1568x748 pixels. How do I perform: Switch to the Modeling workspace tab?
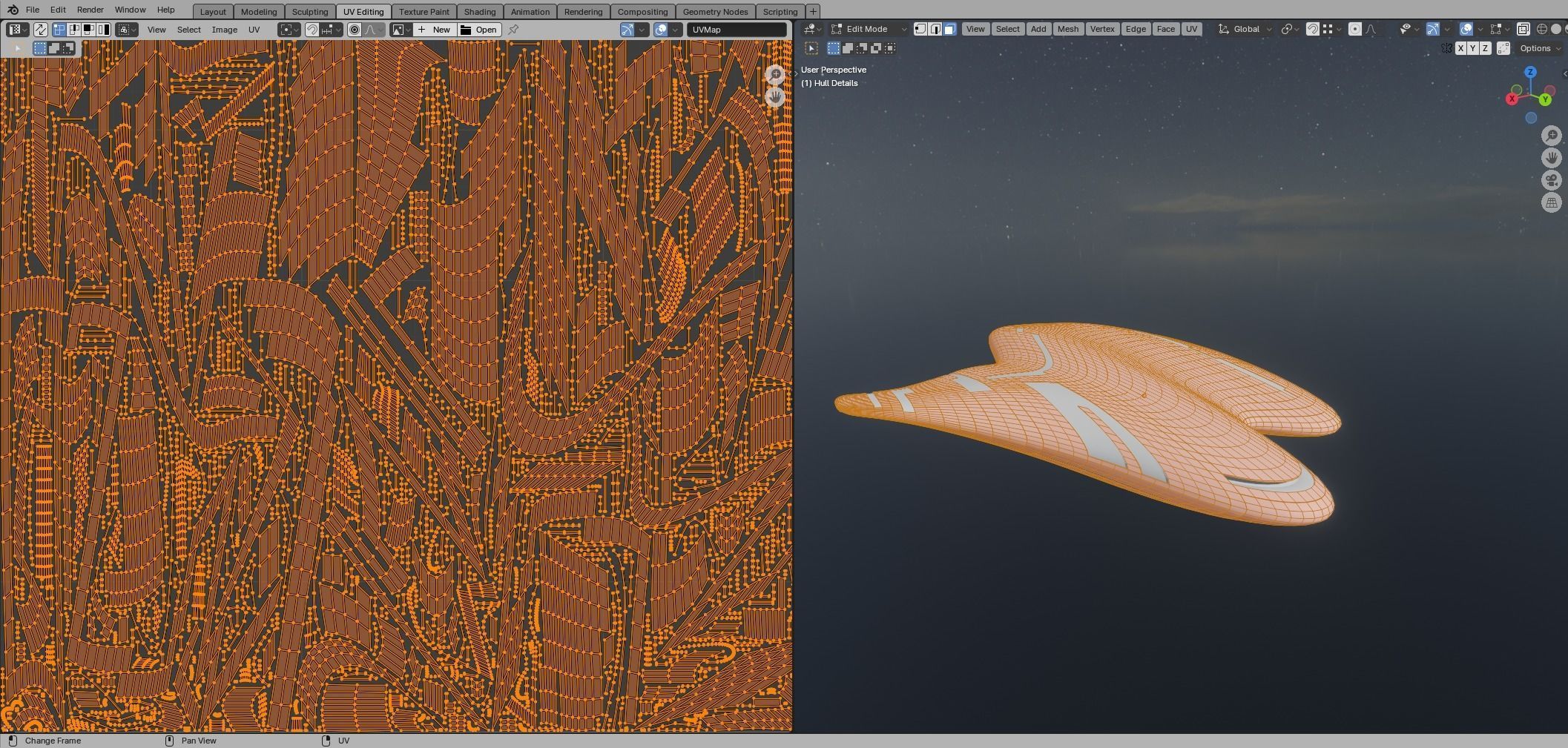pos(259,12)
